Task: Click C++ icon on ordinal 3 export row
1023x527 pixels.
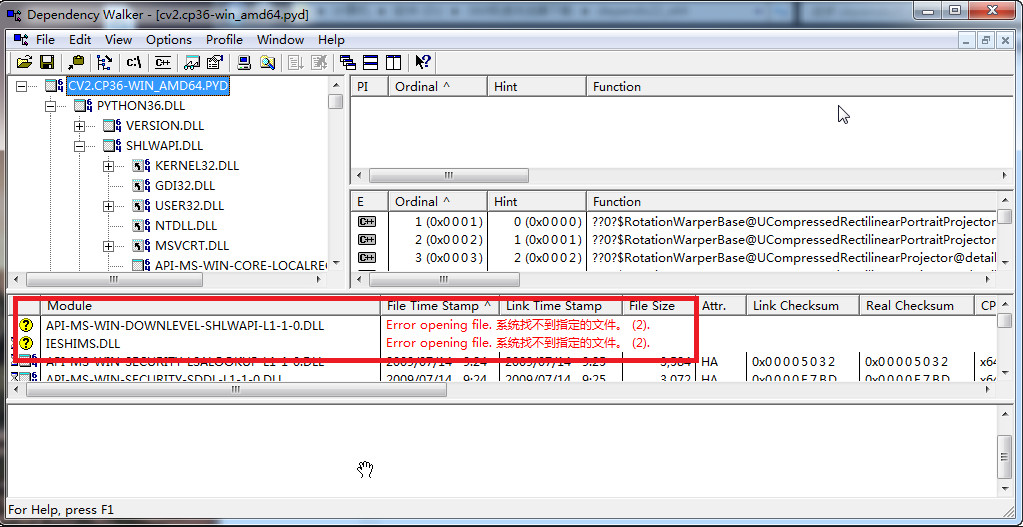Action: 367,258
